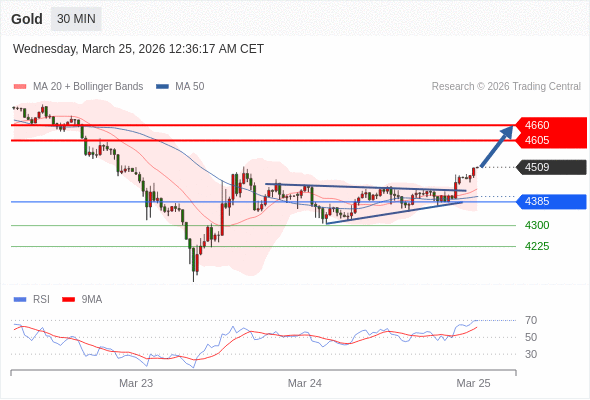The image size is (590, 400).
Task: Click the 4660 resistance price label
Action: click(551, 125)
